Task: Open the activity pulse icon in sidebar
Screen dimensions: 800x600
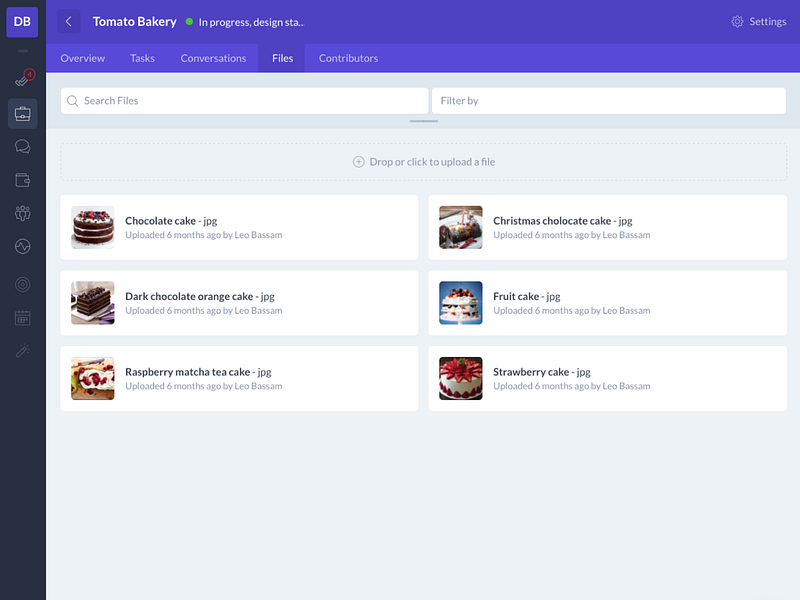Action: [22, 246]
